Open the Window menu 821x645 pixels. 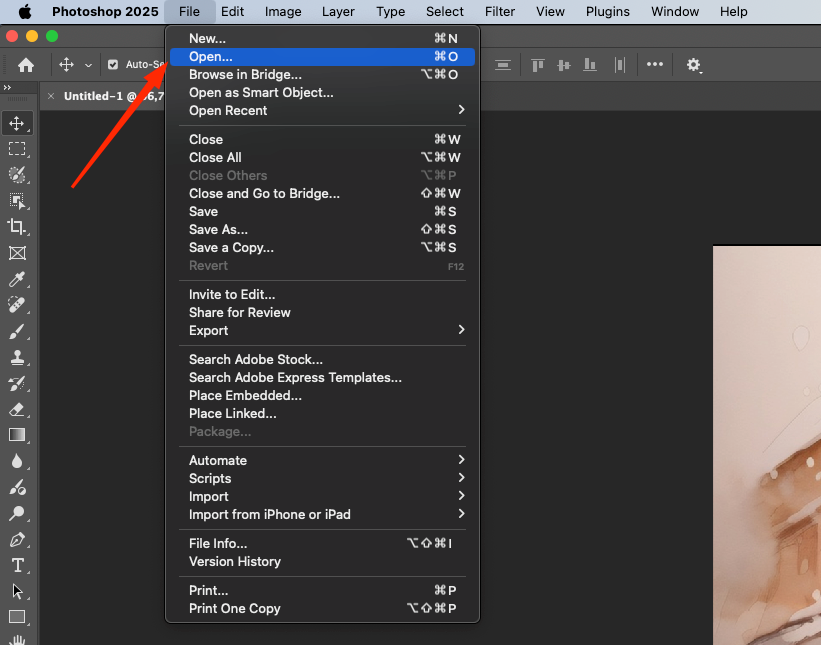pyautogui.click(x=675, y=12)
